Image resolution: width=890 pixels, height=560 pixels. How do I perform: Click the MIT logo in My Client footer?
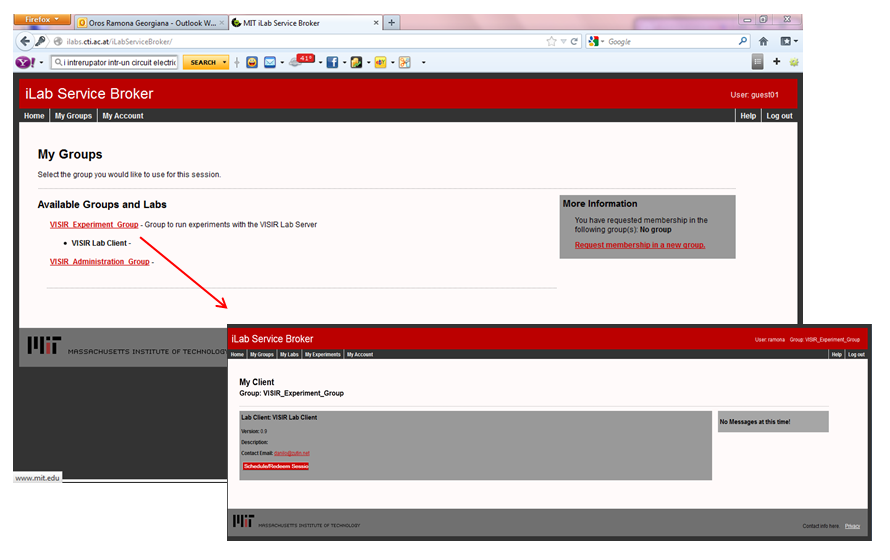point(244,521)
